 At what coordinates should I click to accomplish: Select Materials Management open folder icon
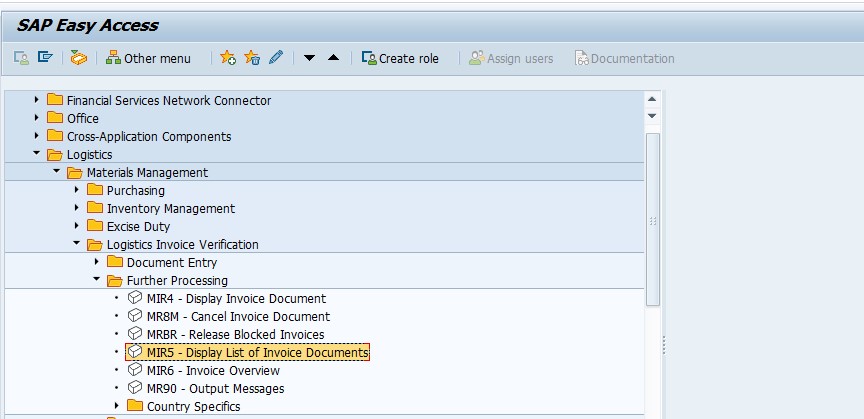point(74,173)
